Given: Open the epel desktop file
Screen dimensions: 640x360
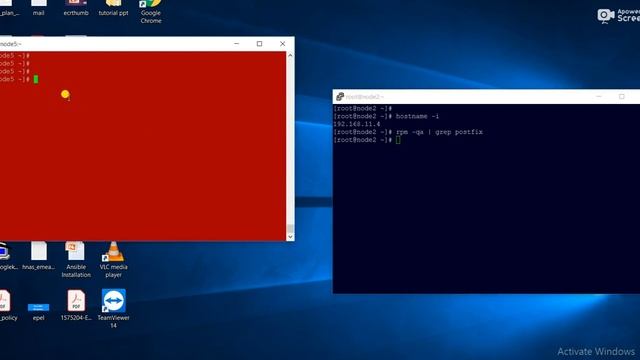Looking at the screenshot, I should (x=39, y=311).
